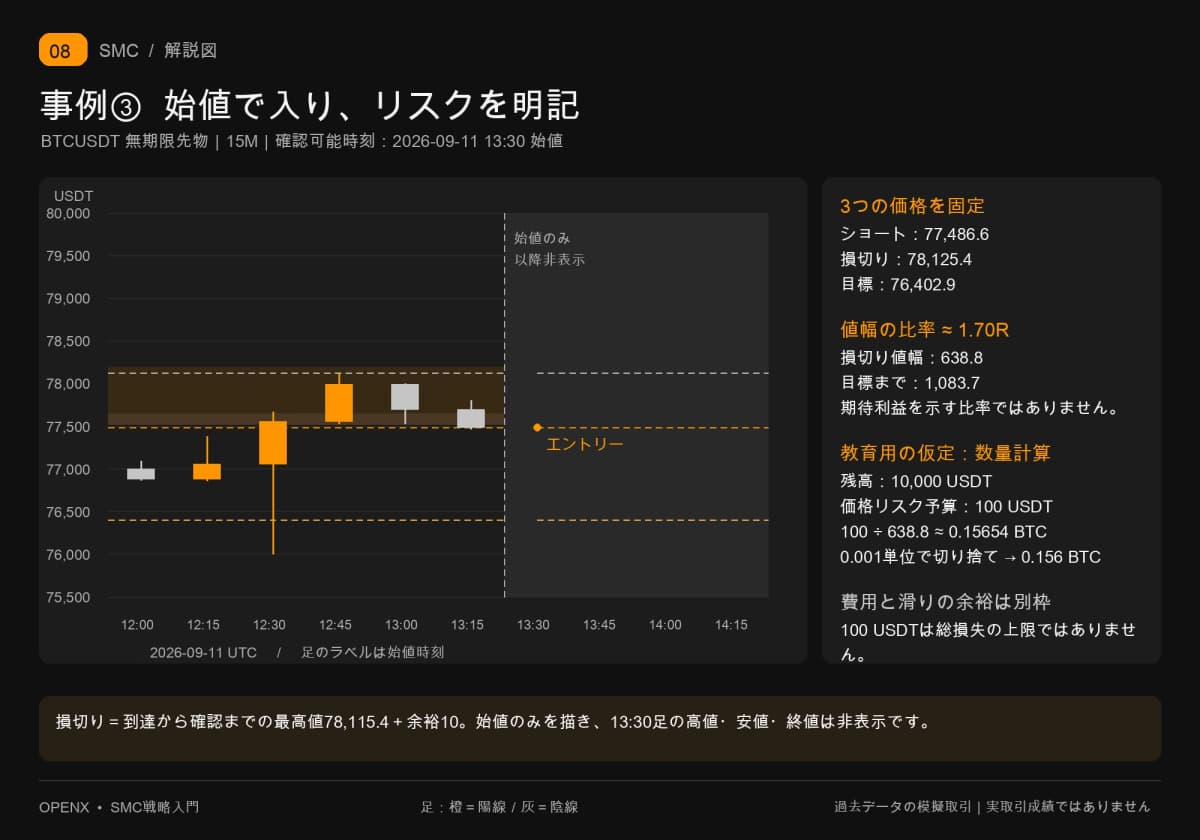Click the 80,000 y-axis label
Viewport: 1200px width, 840px height.
click(x=69, y=213)
